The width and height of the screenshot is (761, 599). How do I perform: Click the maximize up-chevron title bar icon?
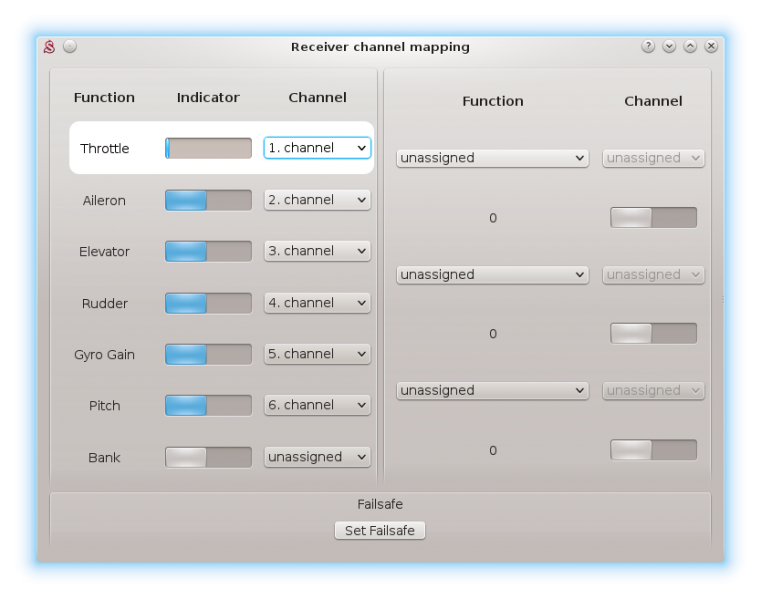click(x=690, y=46)
